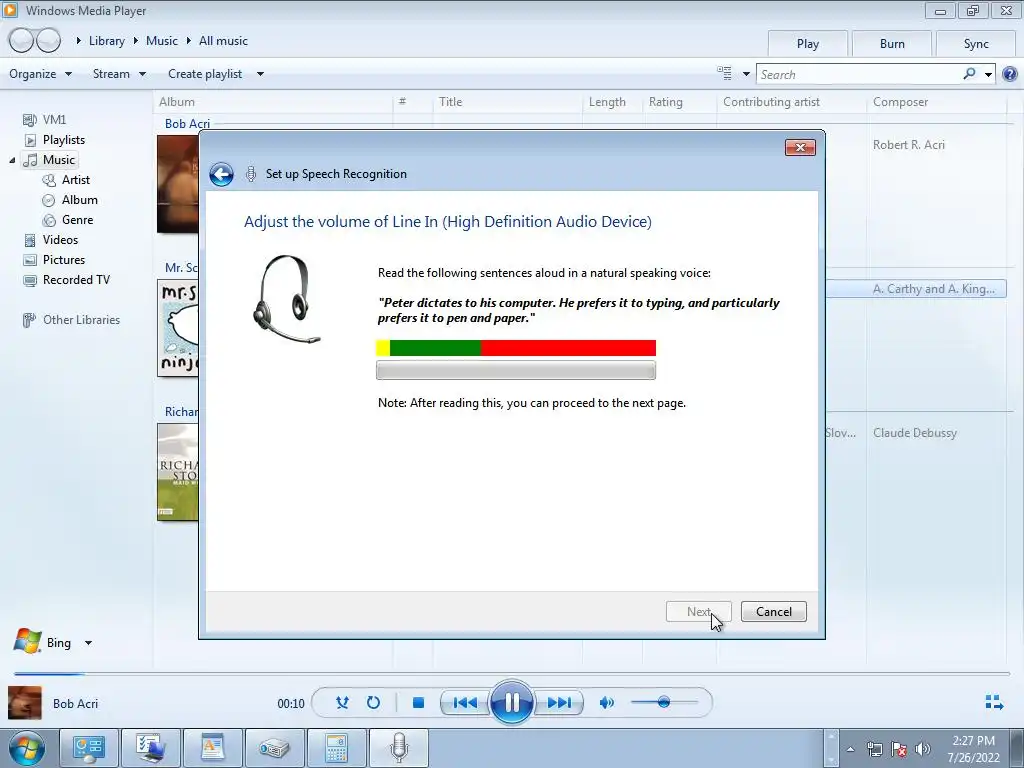Screen dimensions: 1024x768
Task: Open the Sync tab
Action: (x=976, y=44)
